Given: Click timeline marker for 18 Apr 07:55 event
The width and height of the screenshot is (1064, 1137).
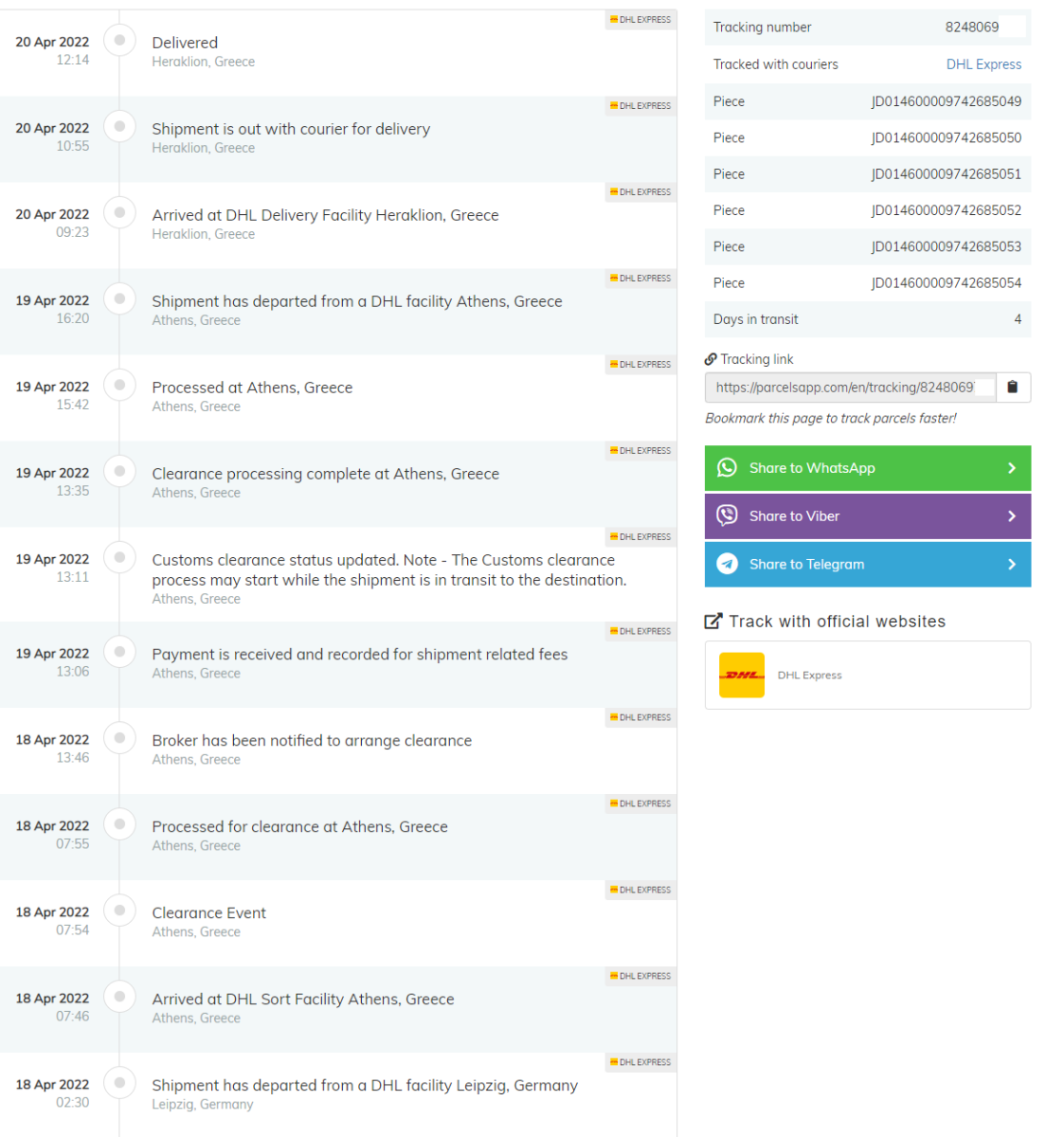Looking at the screenshot, I should tap(119, 824).
